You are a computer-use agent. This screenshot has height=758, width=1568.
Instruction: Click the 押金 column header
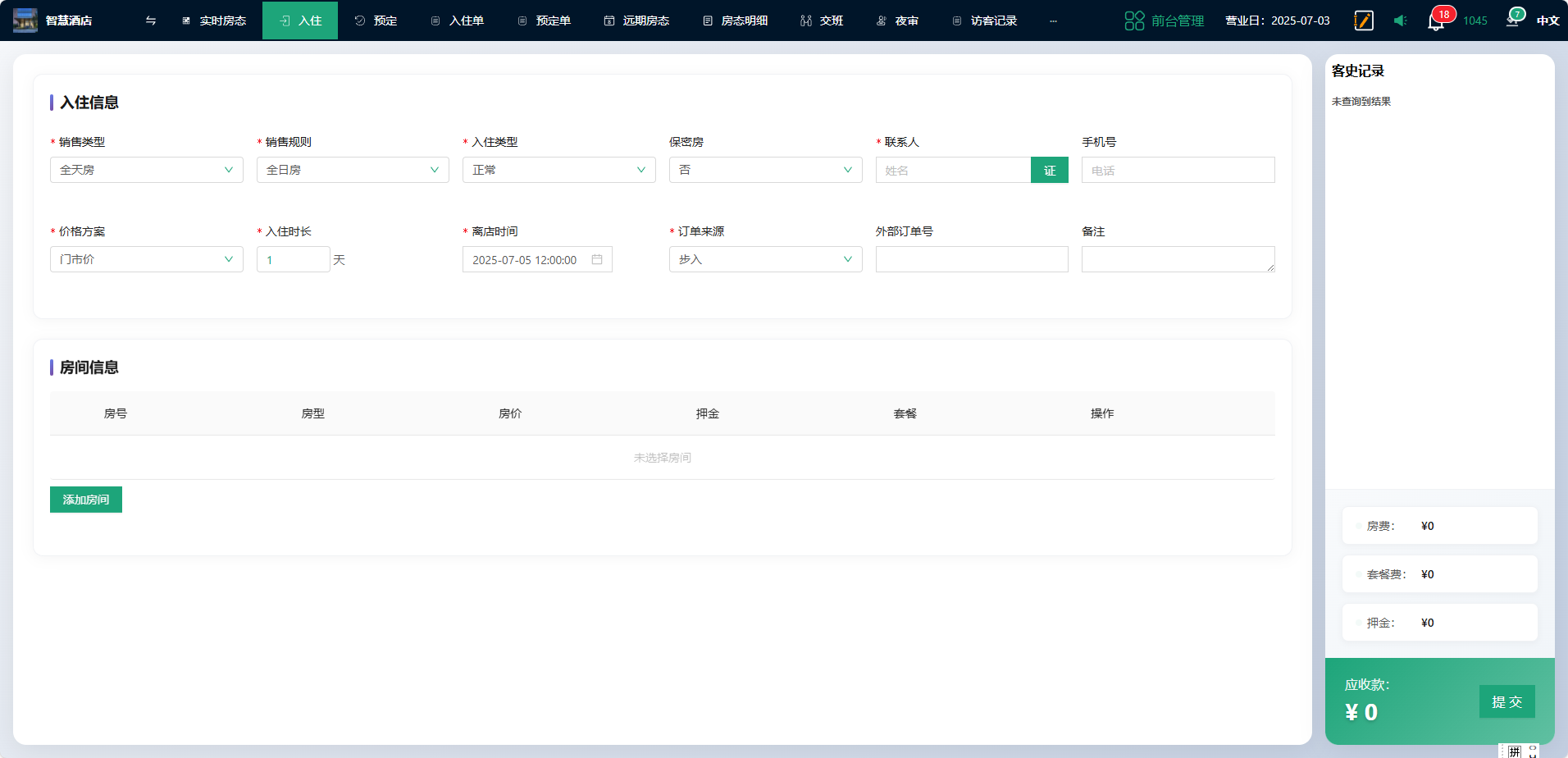[708, 413]
